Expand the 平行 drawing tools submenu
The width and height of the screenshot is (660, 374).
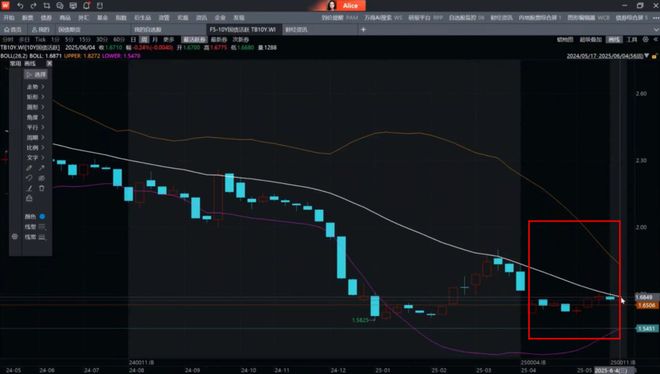coord(35,127)
